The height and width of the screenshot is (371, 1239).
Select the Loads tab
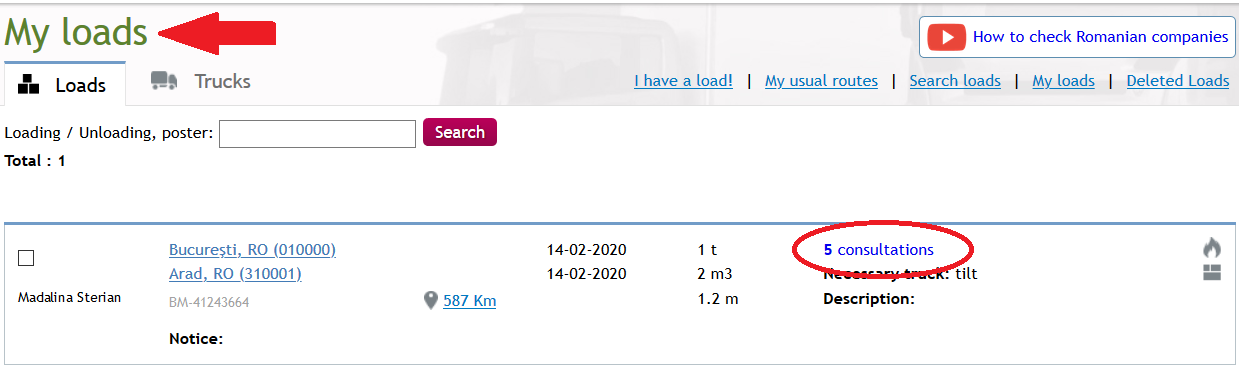click(63, 85)
